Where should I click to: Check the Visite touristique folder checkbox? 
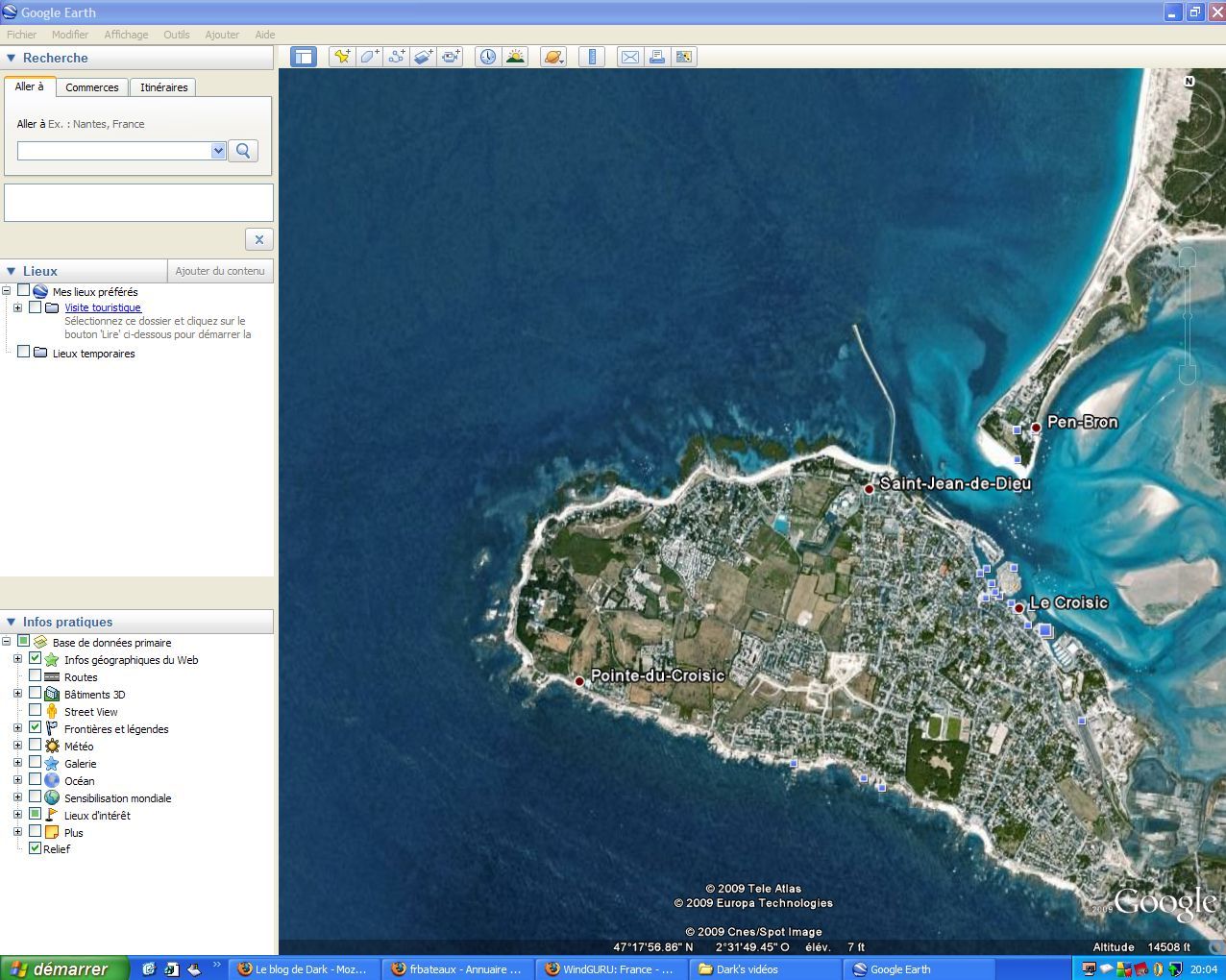36,307
